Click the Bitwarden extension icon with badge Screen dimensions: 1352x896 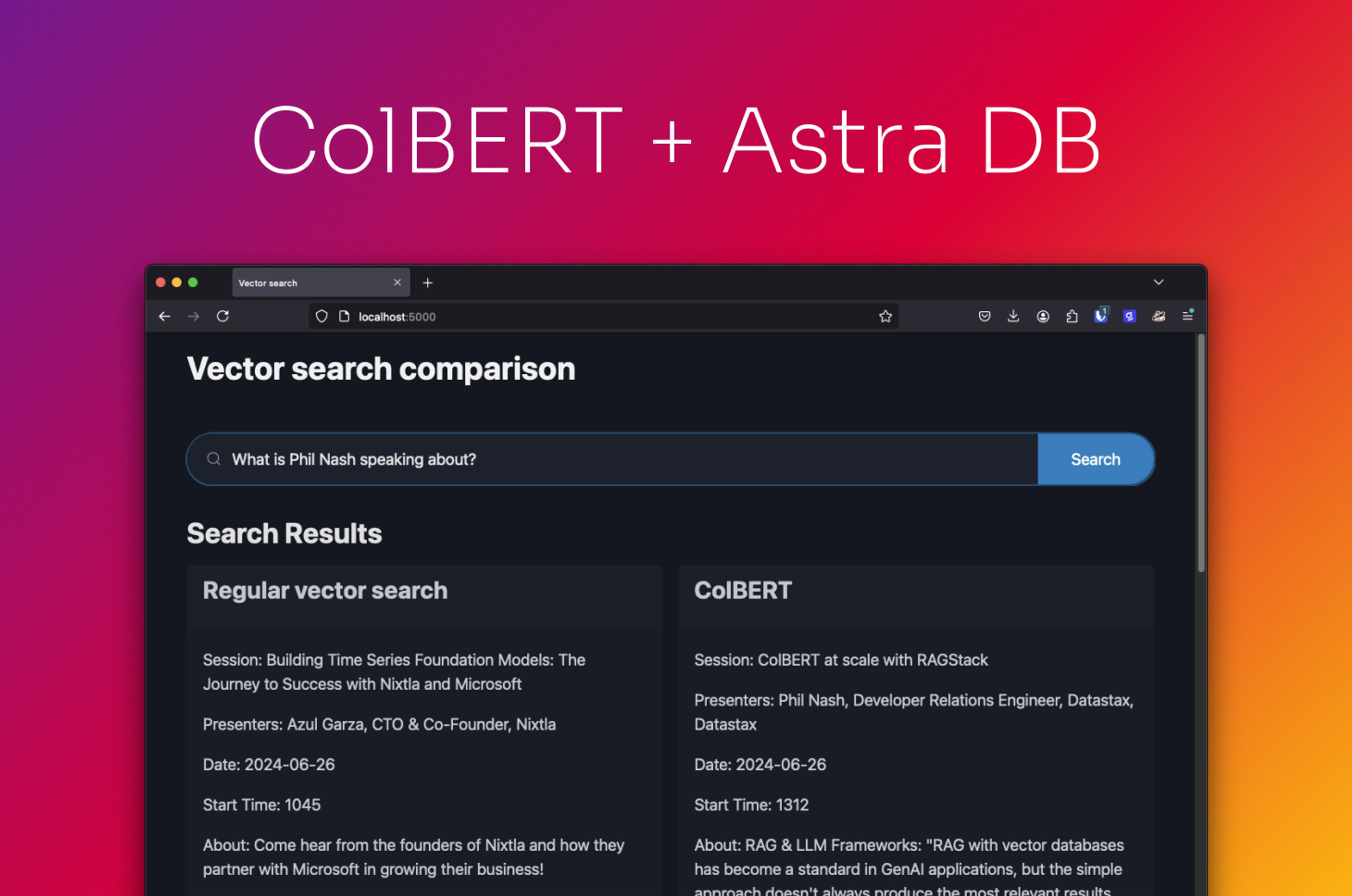[x=1101, y=316]
